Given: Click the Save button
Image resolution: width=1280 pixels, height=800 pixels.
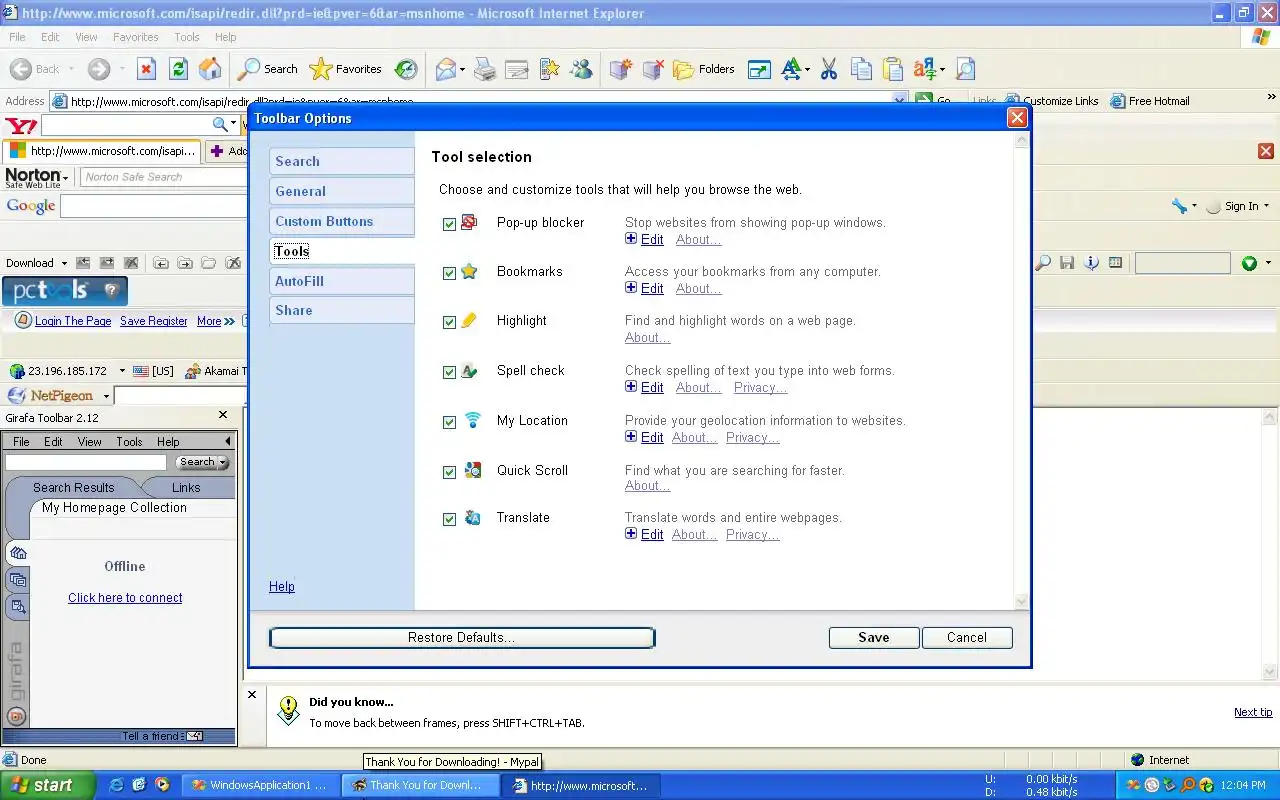Looking at the screenshot, I should (873, 637).
